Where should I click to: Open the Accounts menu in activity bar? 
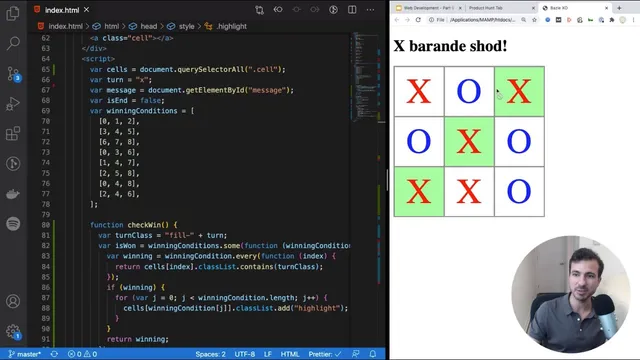[13, 301]
